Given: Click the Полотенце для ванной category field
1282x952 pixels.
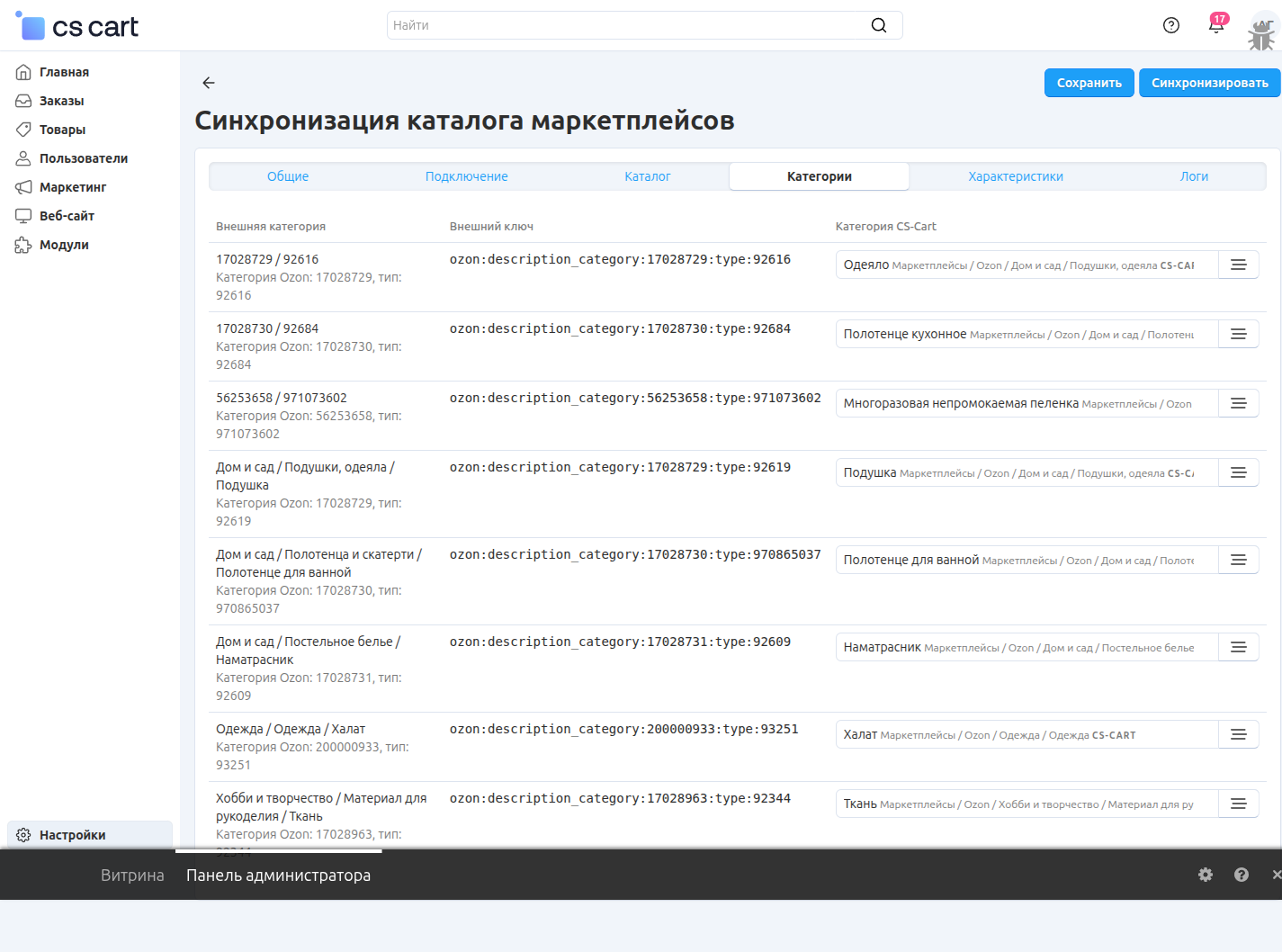Looking at the screenshot, I should click(x=1026, y=560).
